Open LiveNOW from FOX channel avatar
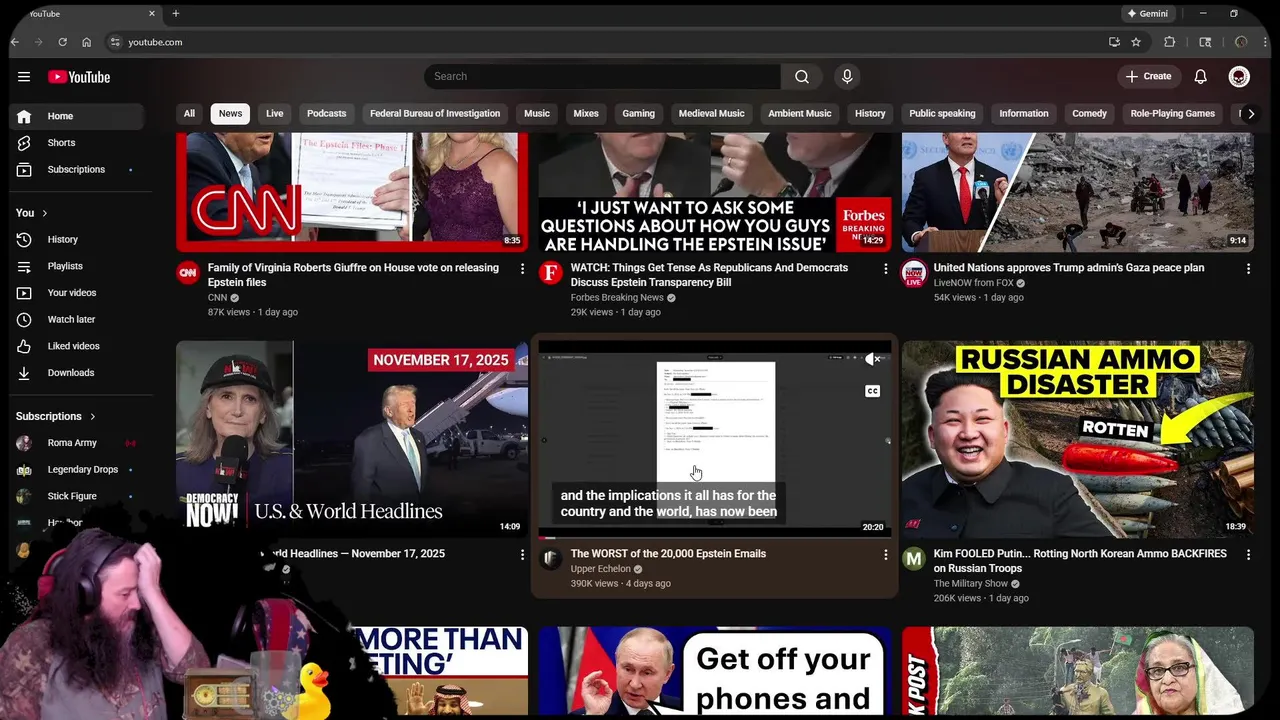The height and width of the screenshot is (720, 1280). click(x=914, y=273)
